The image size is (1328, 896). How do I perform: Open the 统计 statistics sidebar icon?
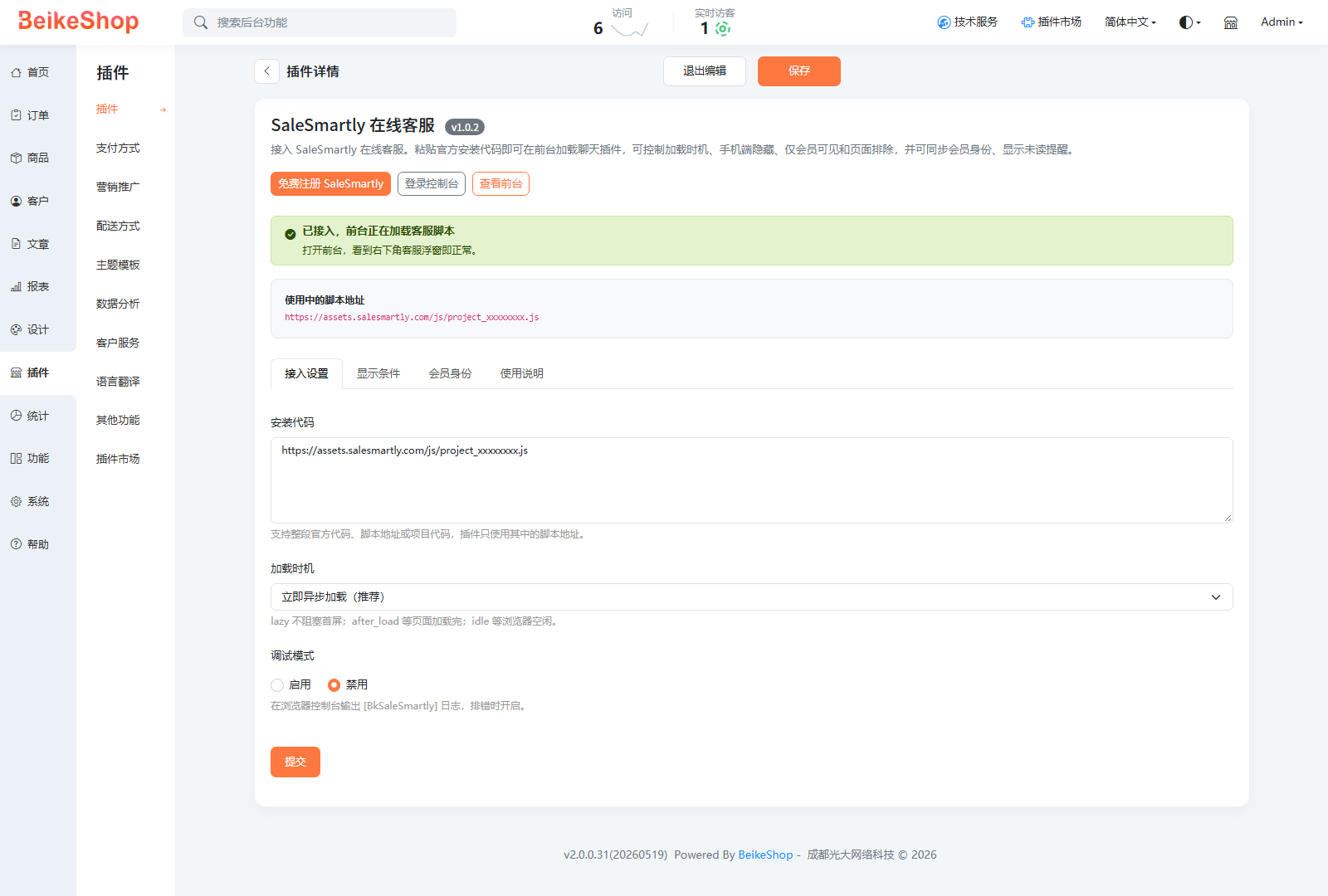(x=17, y=416)
